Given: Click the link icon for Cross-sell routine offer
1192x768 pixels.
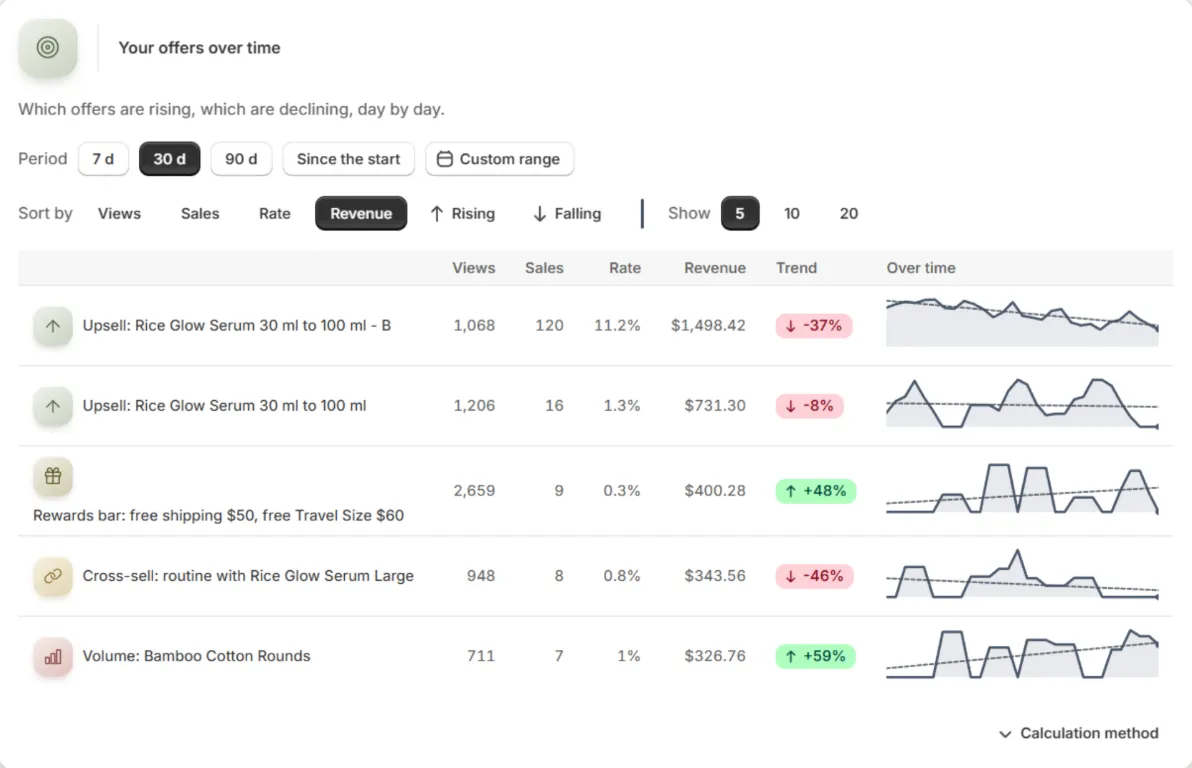Looking at the screenshot, I should (52, 576).
